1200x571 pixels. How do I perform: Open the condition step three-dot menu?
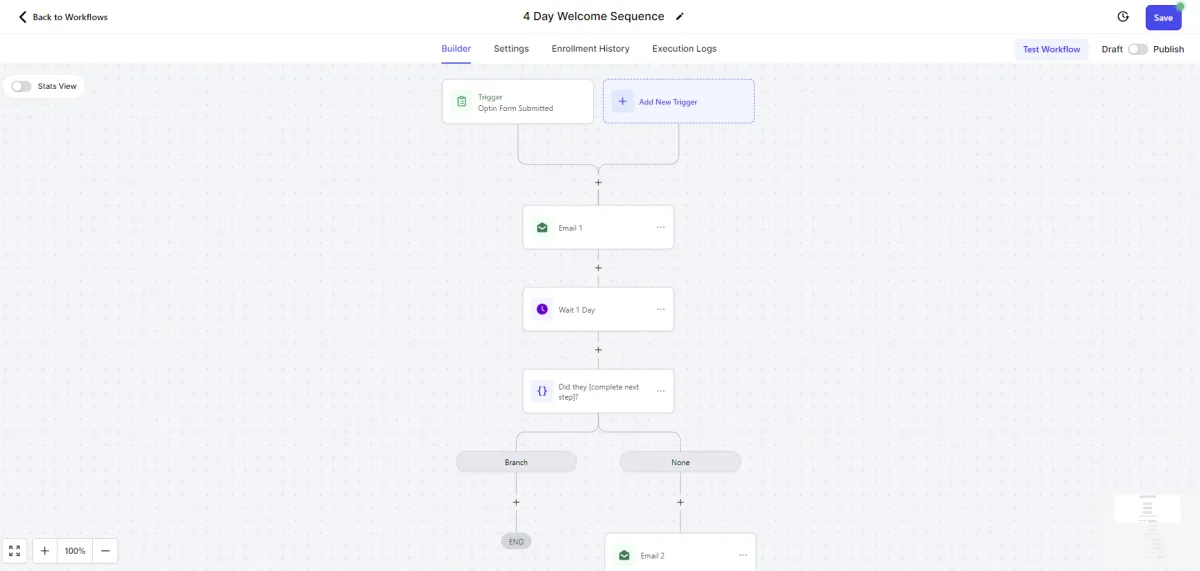pos(660,390)
